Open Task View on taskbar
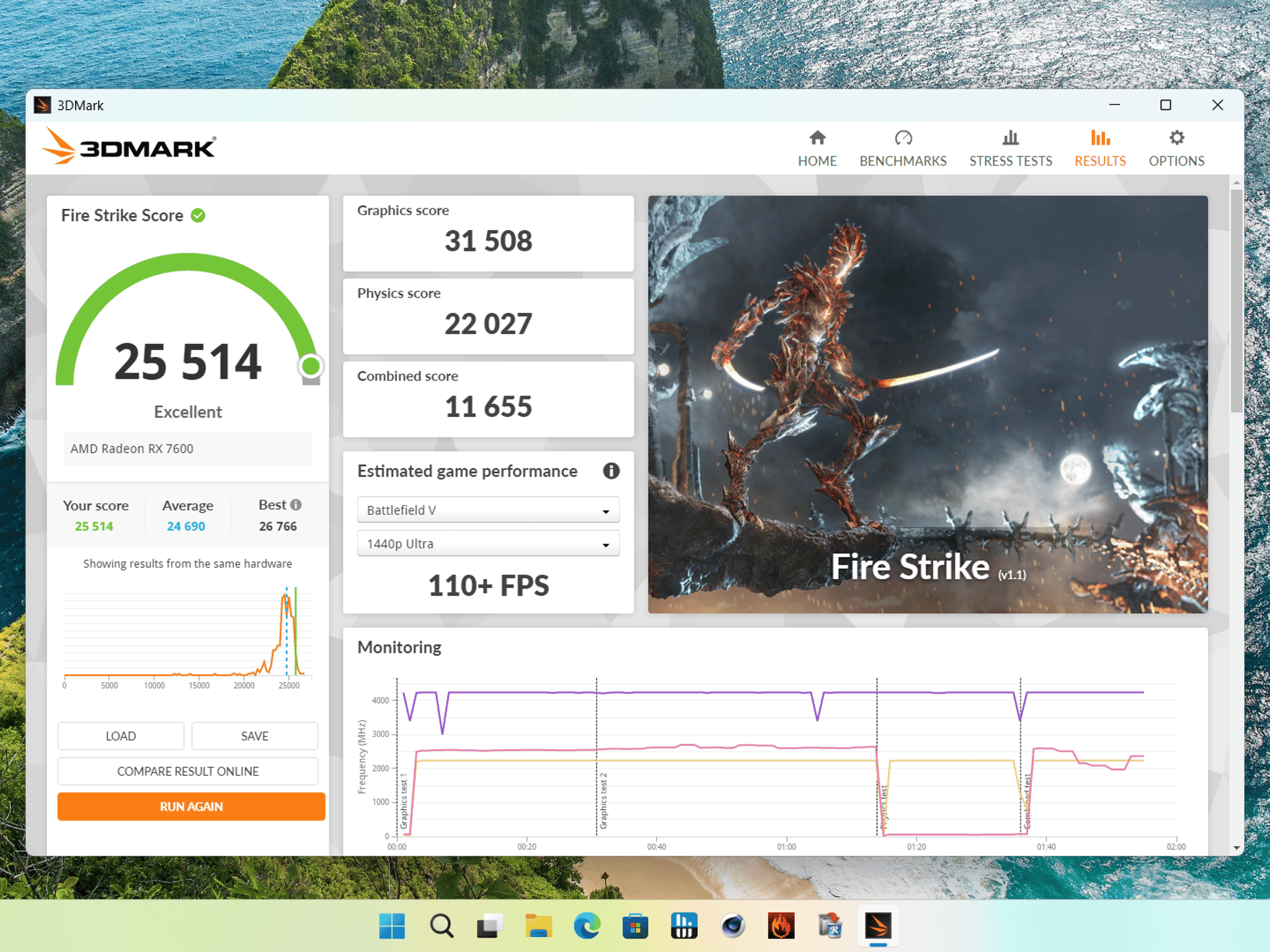The height and width of the screenshot is (952, 1270). 489,926
